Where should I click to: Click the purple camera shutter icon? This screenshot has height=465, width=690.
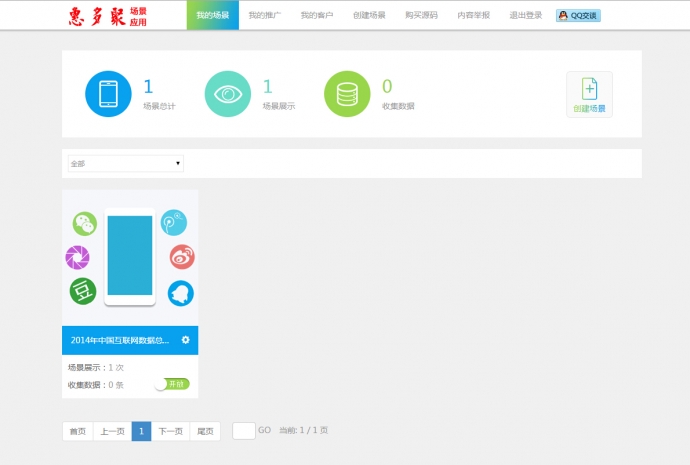pos(77,257)
